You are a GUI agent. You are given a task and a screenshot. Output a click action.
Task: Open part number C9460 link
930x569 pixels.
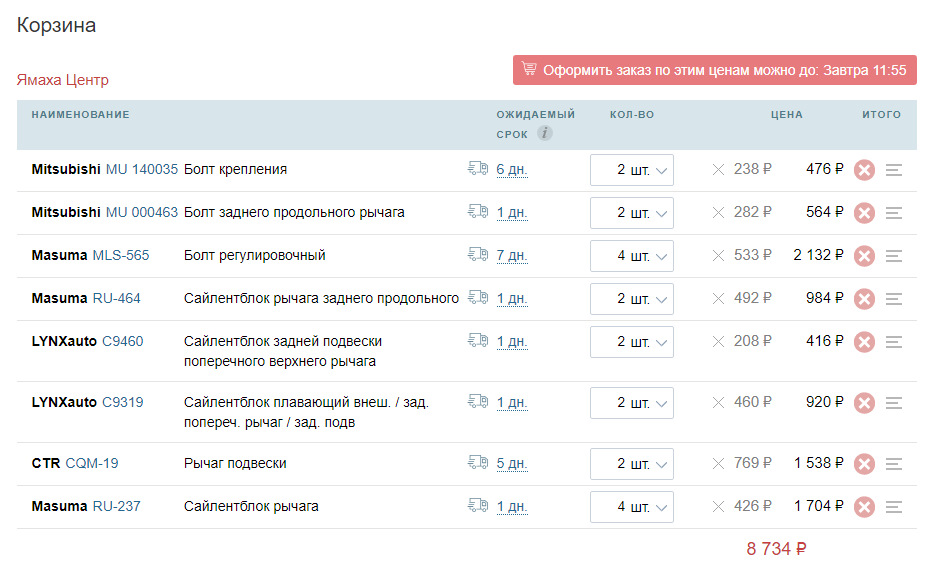[x=123, y=342]
